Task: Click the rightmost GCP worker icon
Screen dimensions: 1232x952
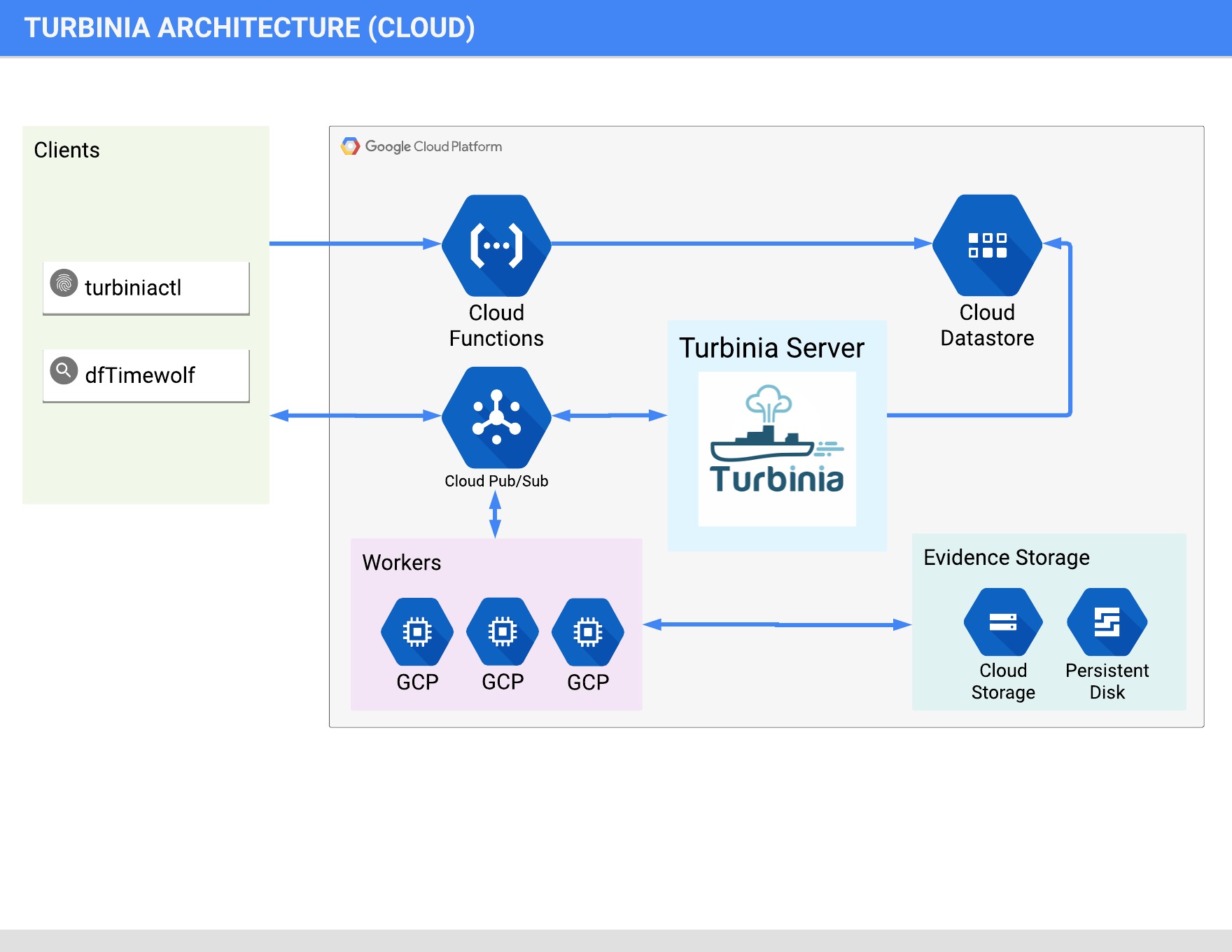Action: [588, 632]
